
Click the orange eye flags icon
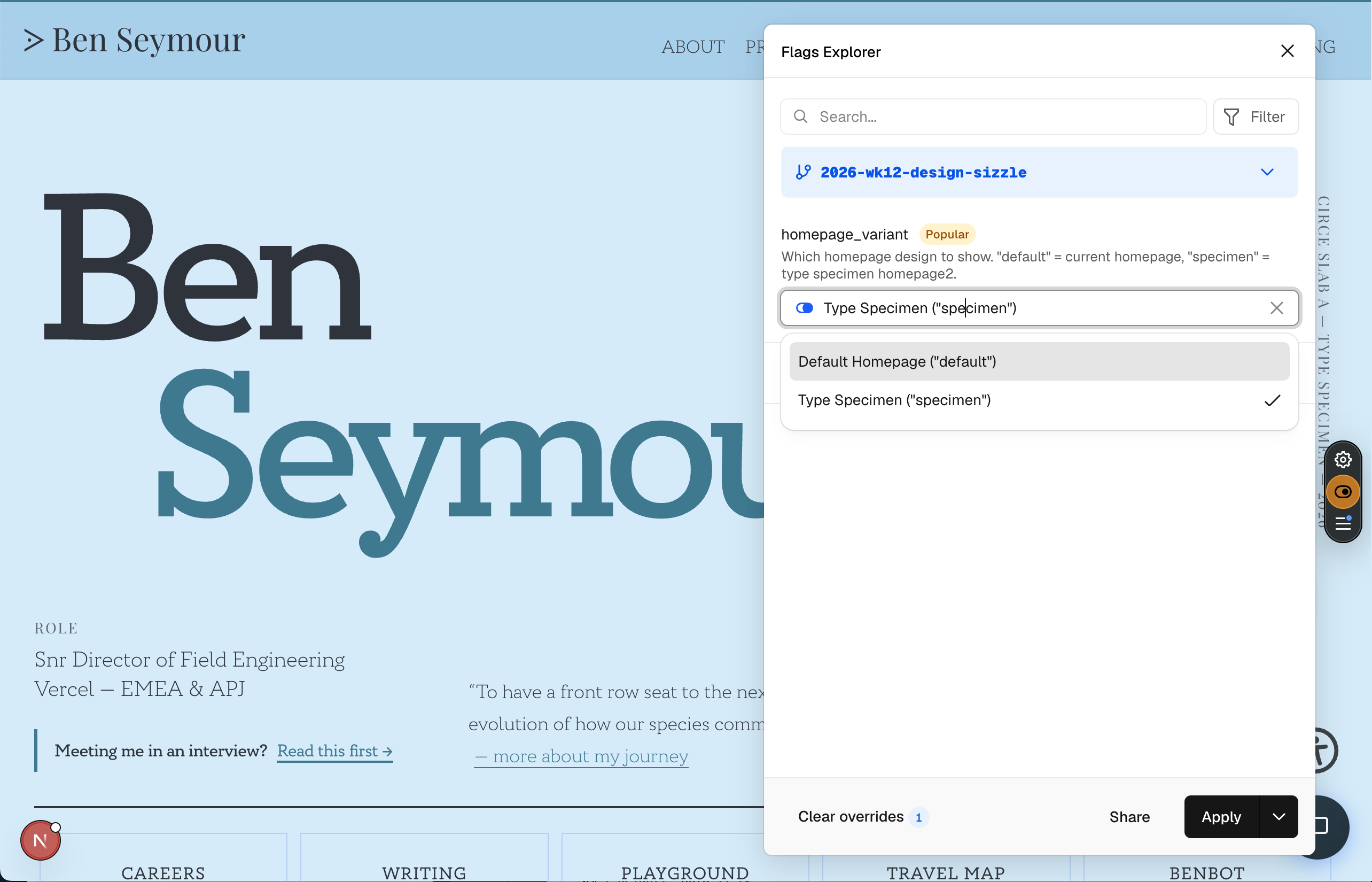tap(1343, 492)
